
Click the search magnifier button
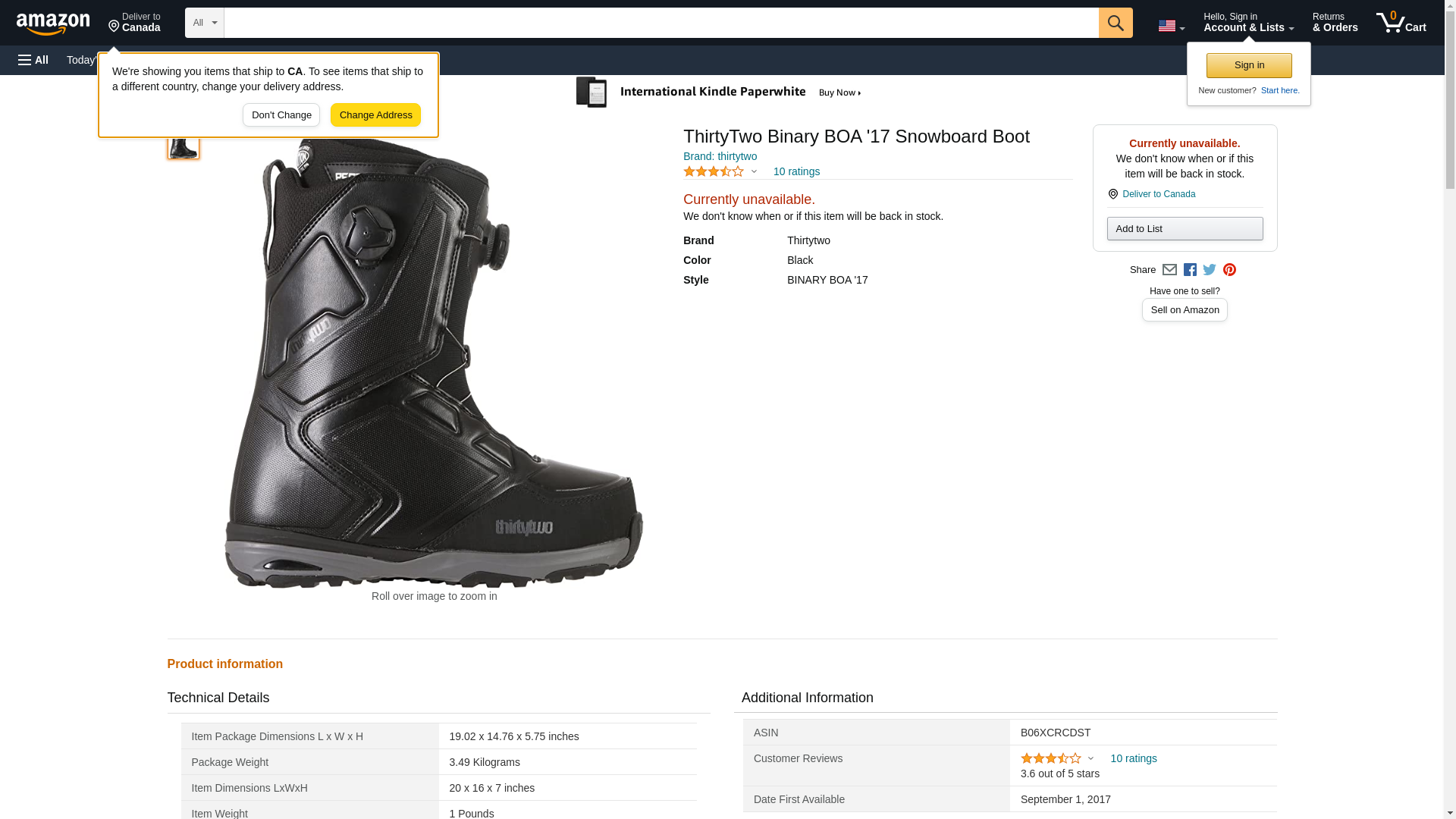(1115, 23)
